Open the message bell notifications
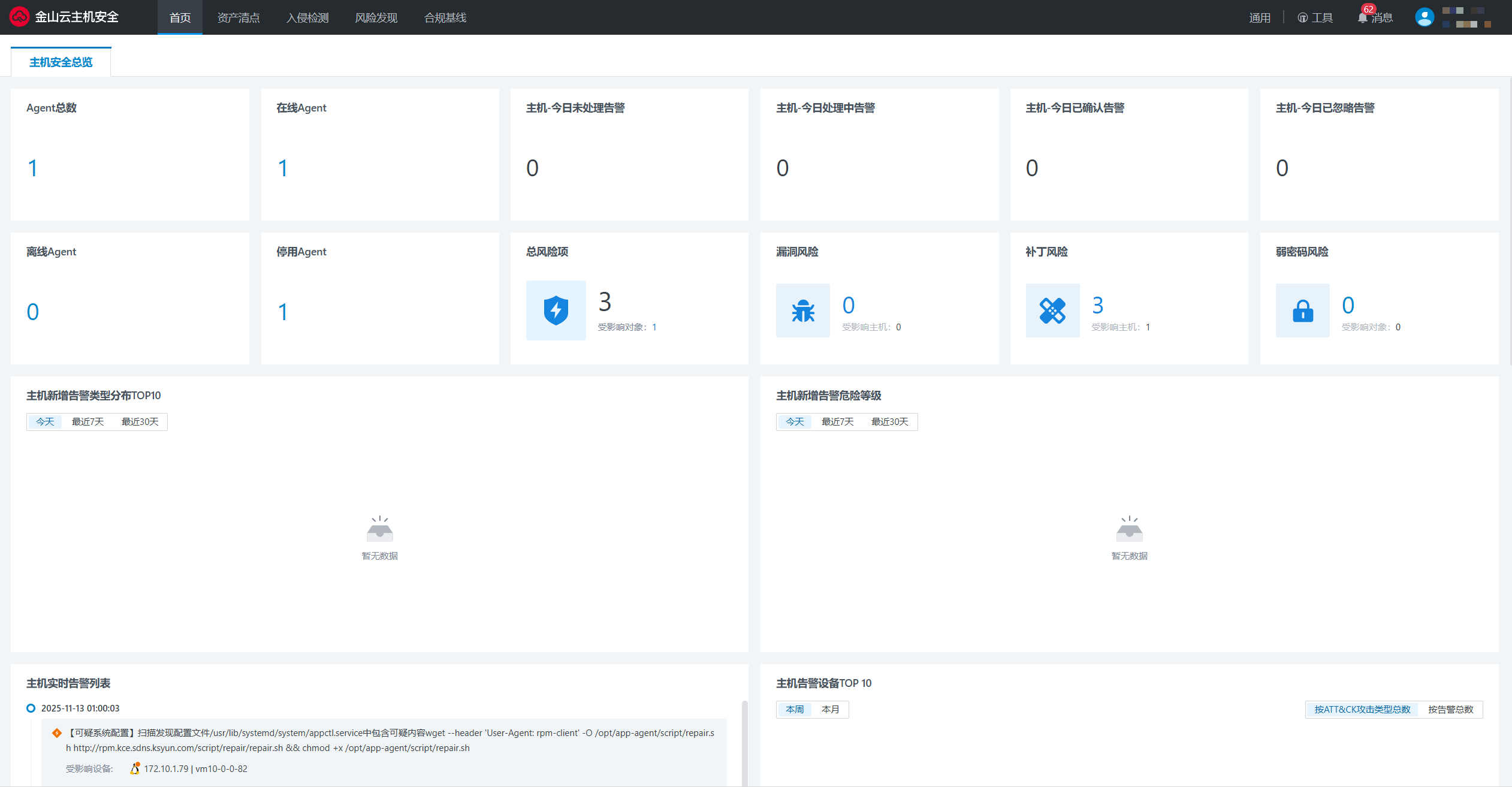The image size is (1512, 787). 1363,17
